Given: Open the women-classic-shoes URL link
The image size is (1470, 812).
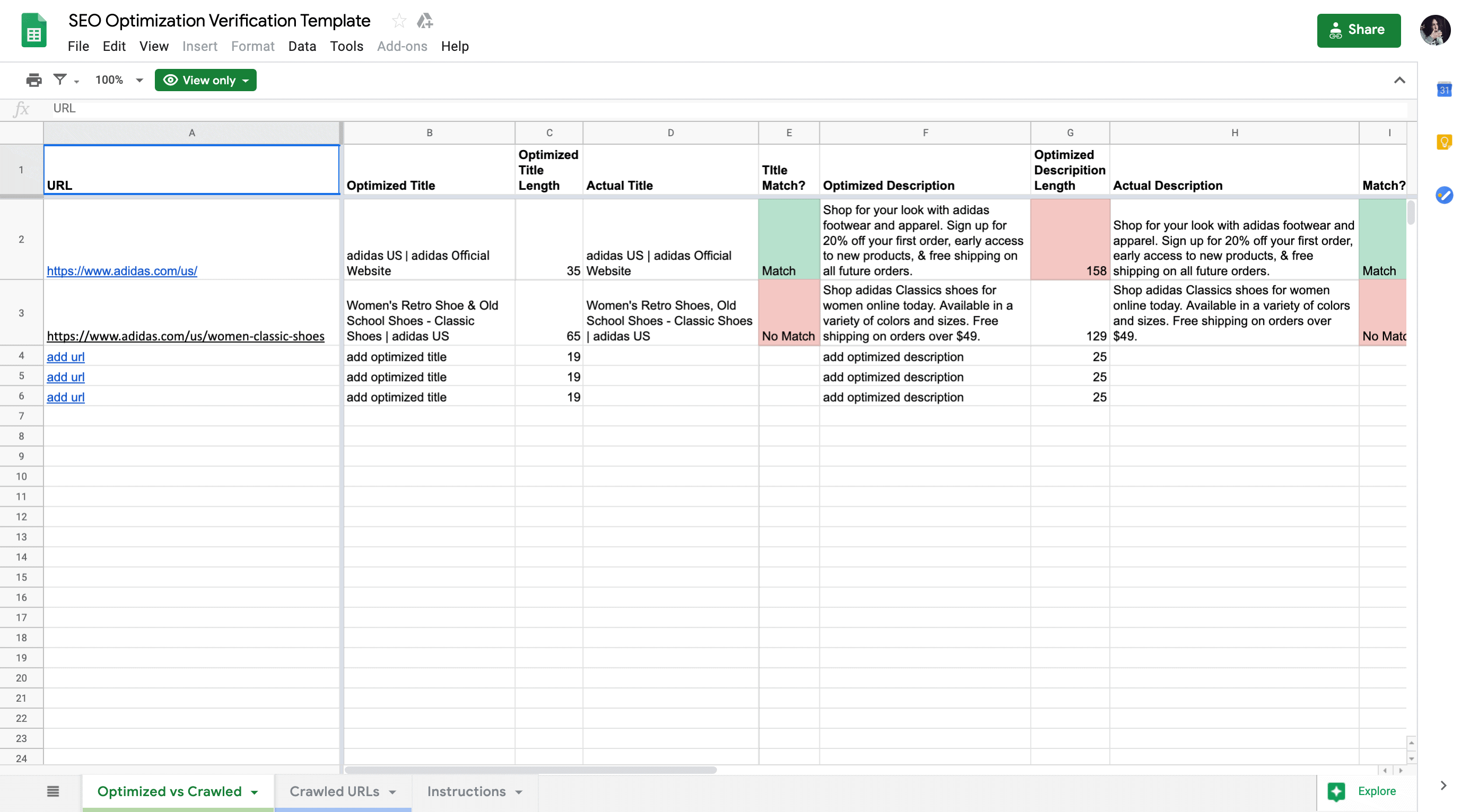Looking at the screenshot, I should (x=186, y=336).
